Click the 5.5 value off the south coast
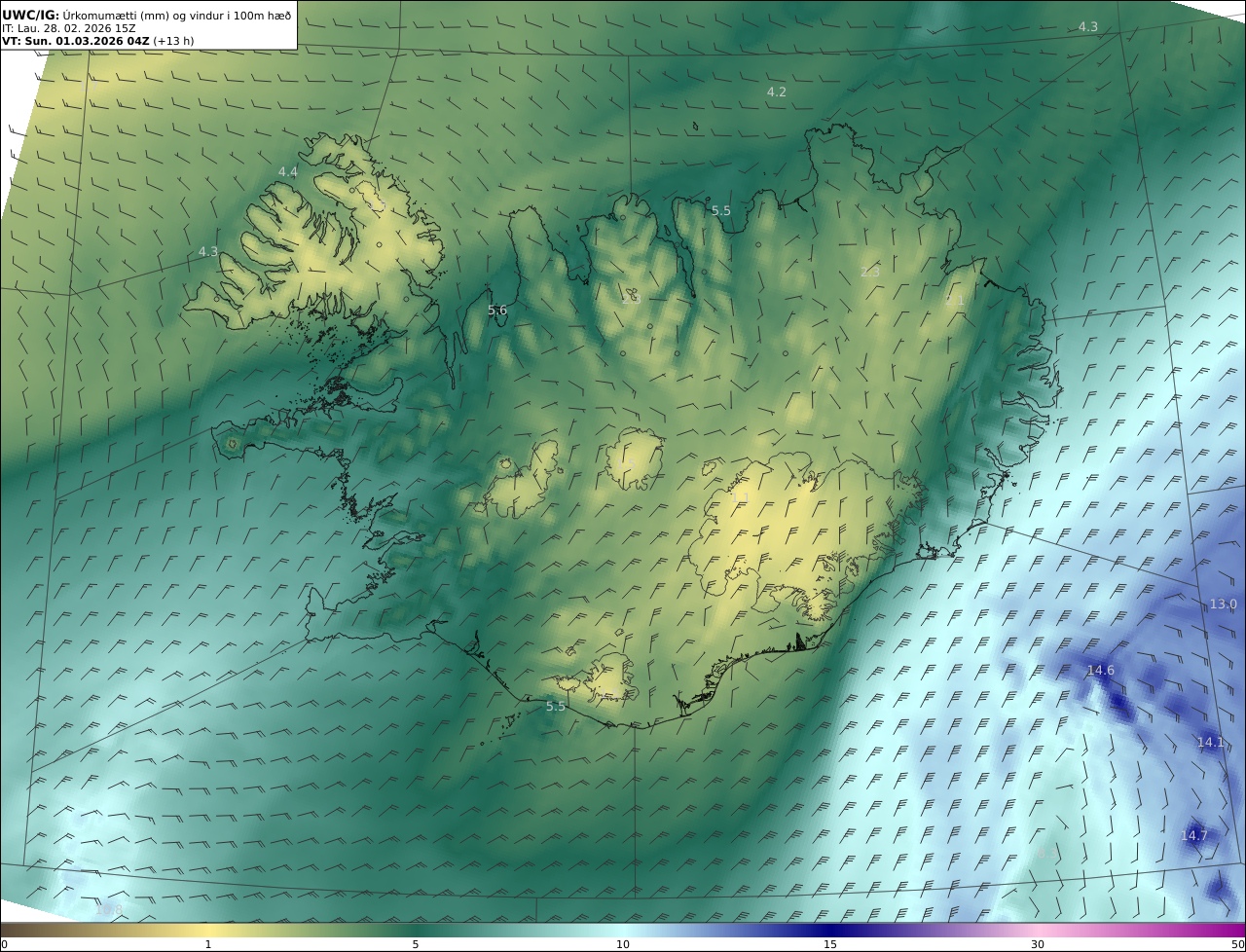Screen dimensions: 1246x952 point(555,706)
